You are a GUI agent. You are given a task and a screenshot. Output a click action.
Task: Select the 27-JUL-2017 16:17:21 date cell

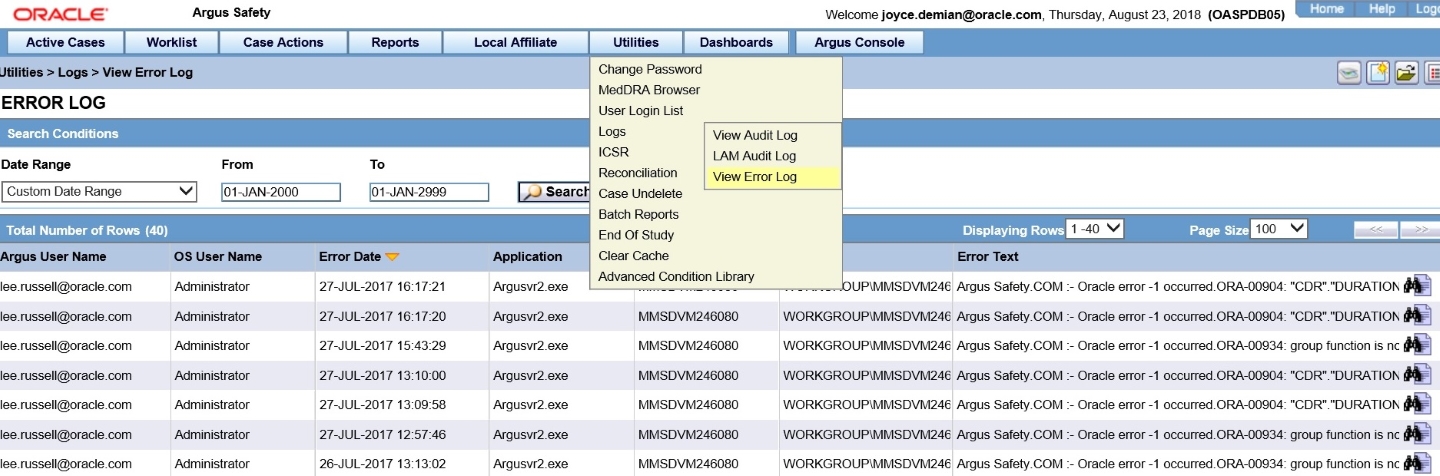[381, 287]
